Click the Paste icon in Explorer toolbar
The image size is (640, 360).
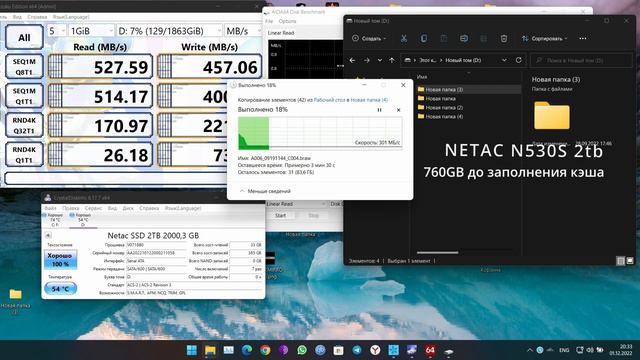[x=444, y=38]
